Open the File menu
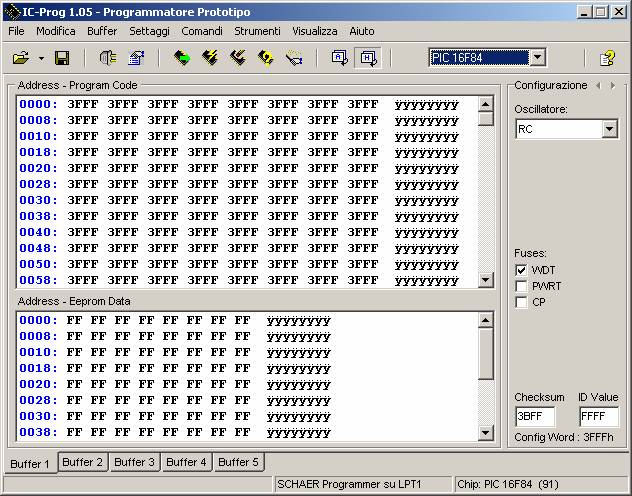This screenshot has height=496, width=632. (x=16, y=31)
